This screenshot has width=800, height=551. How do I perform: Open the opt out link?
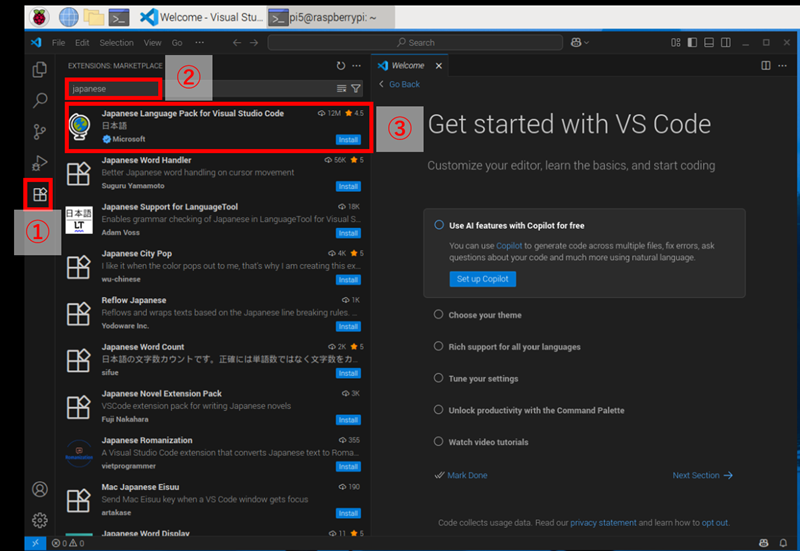tap(715, 522)
